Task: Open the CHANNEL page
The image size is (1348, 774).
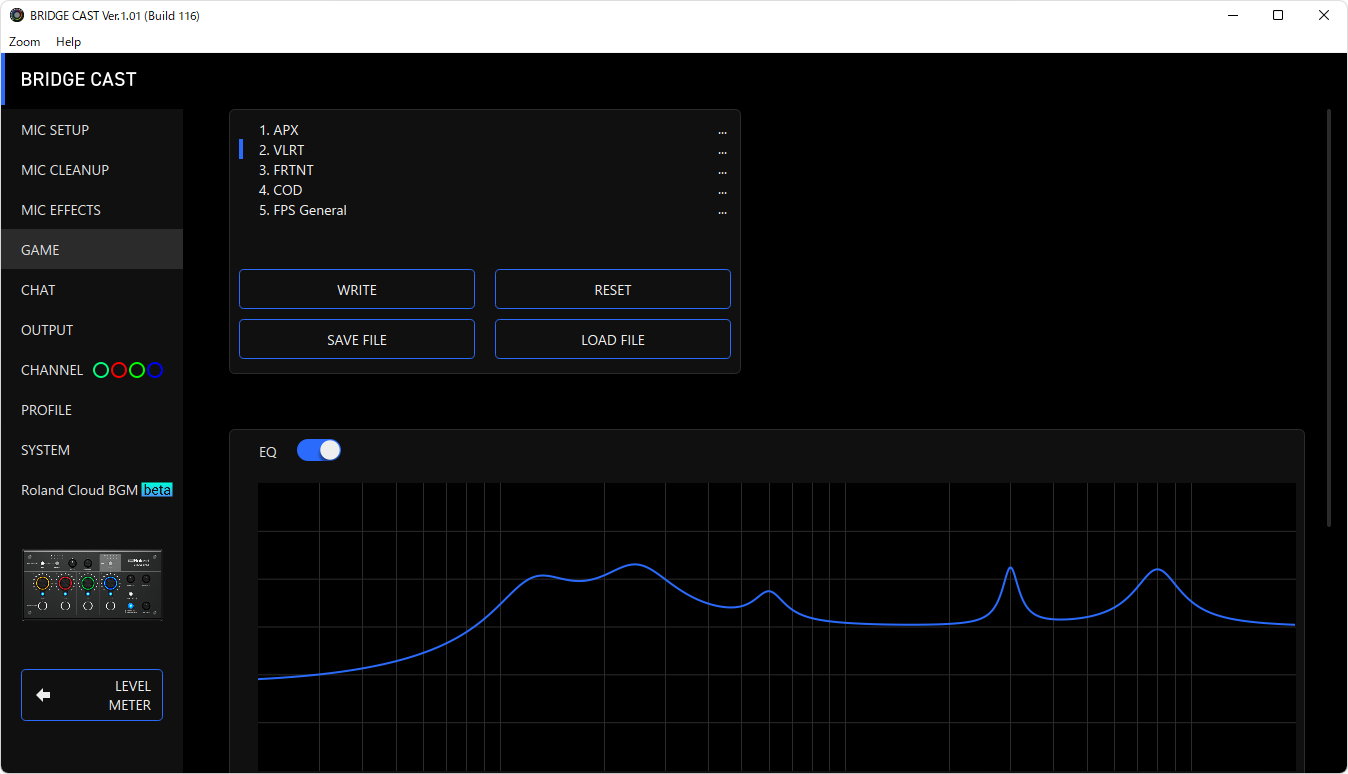Action: click(91, 370)
